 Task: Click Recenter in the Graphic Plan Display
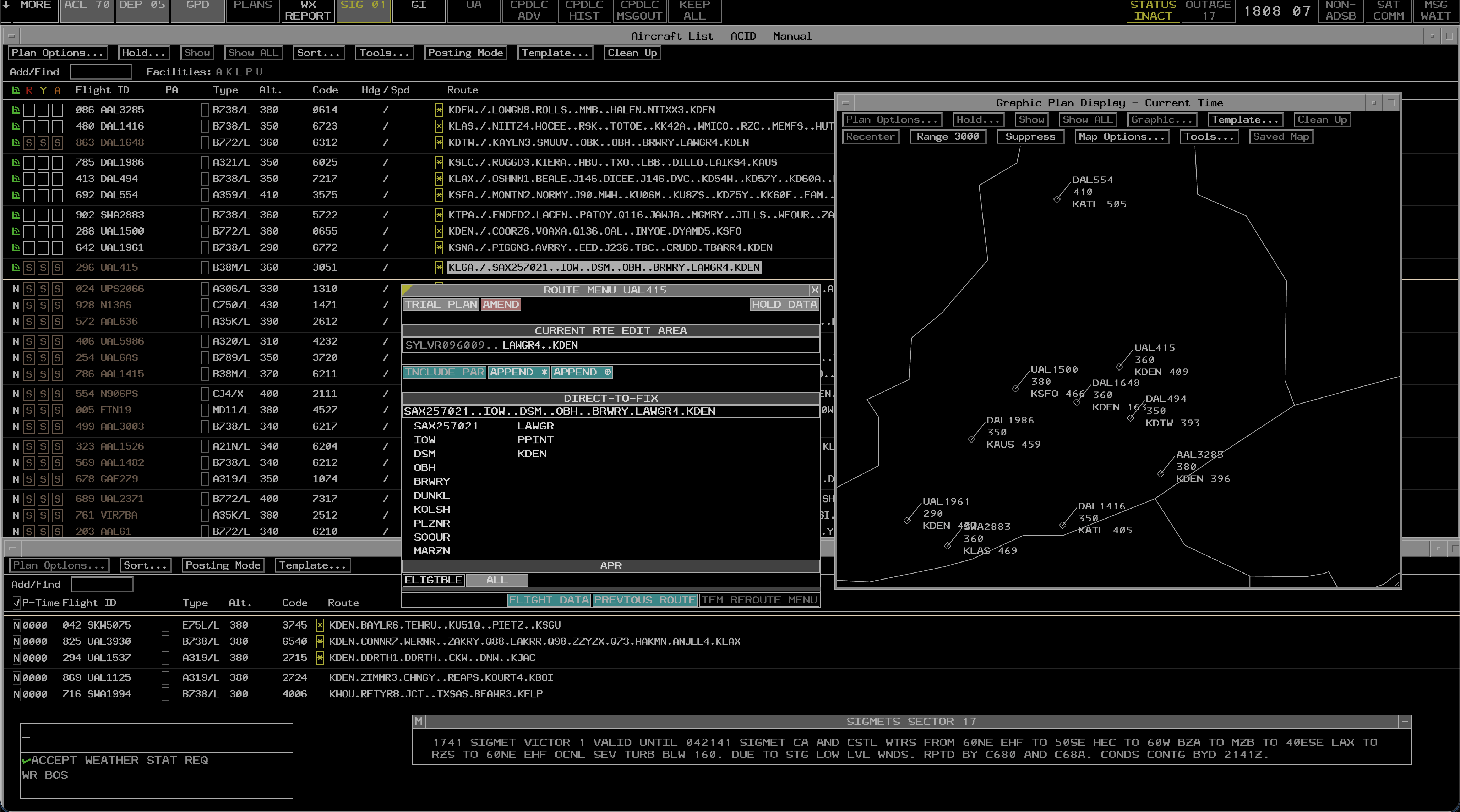click(871, 136)
